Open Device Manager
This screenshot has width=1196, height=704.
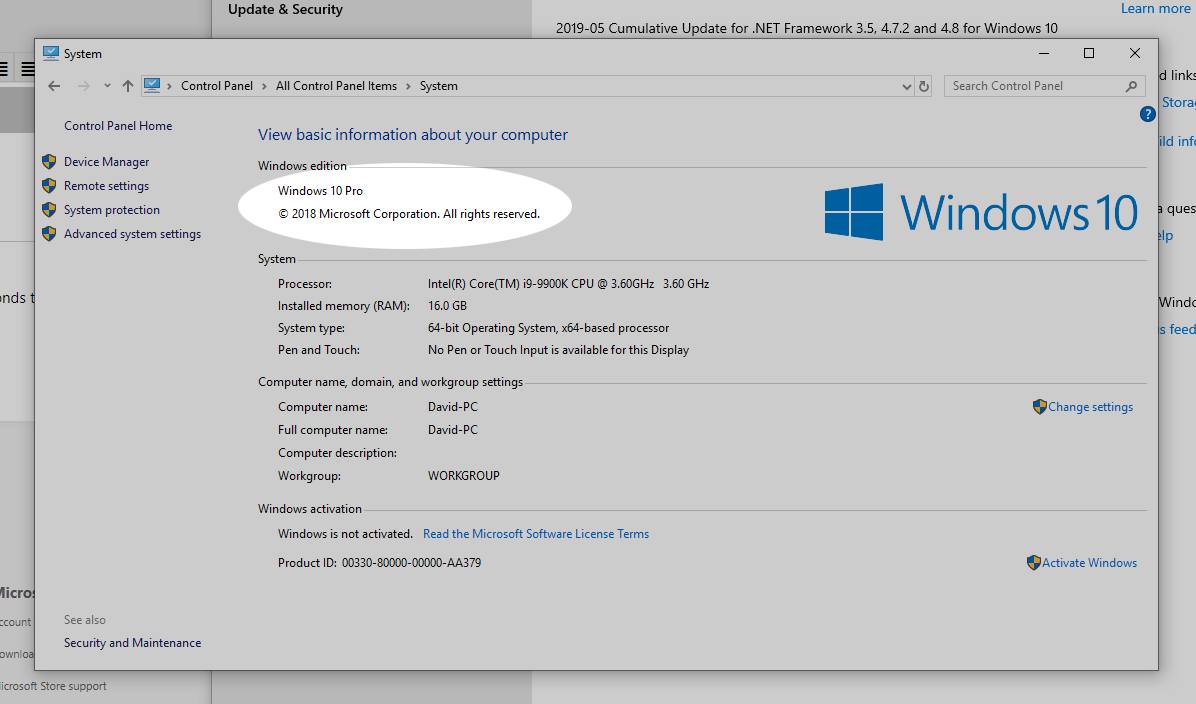pyautogui.click(x=107, y=162)
